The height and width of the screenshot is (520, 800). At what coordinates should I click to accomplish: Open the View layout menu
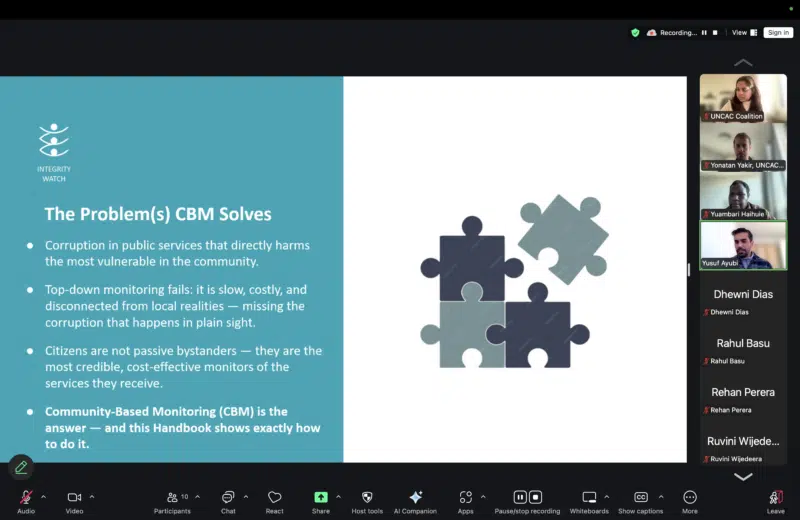pyautogui.click(x=744, y=32)
